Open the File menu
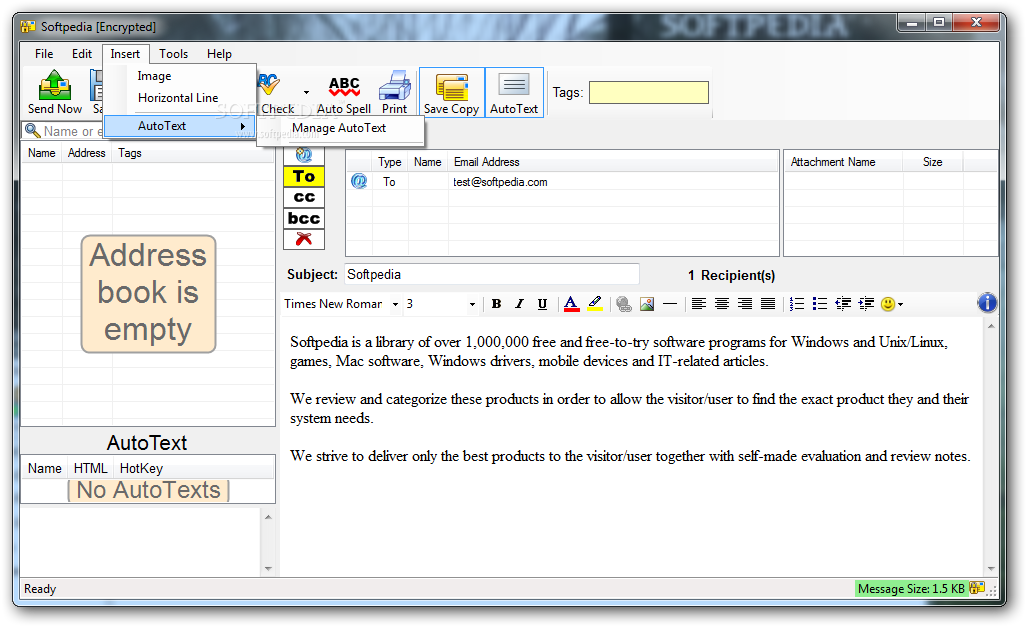Screen dimensions: 1027x627 coord(44,54)
